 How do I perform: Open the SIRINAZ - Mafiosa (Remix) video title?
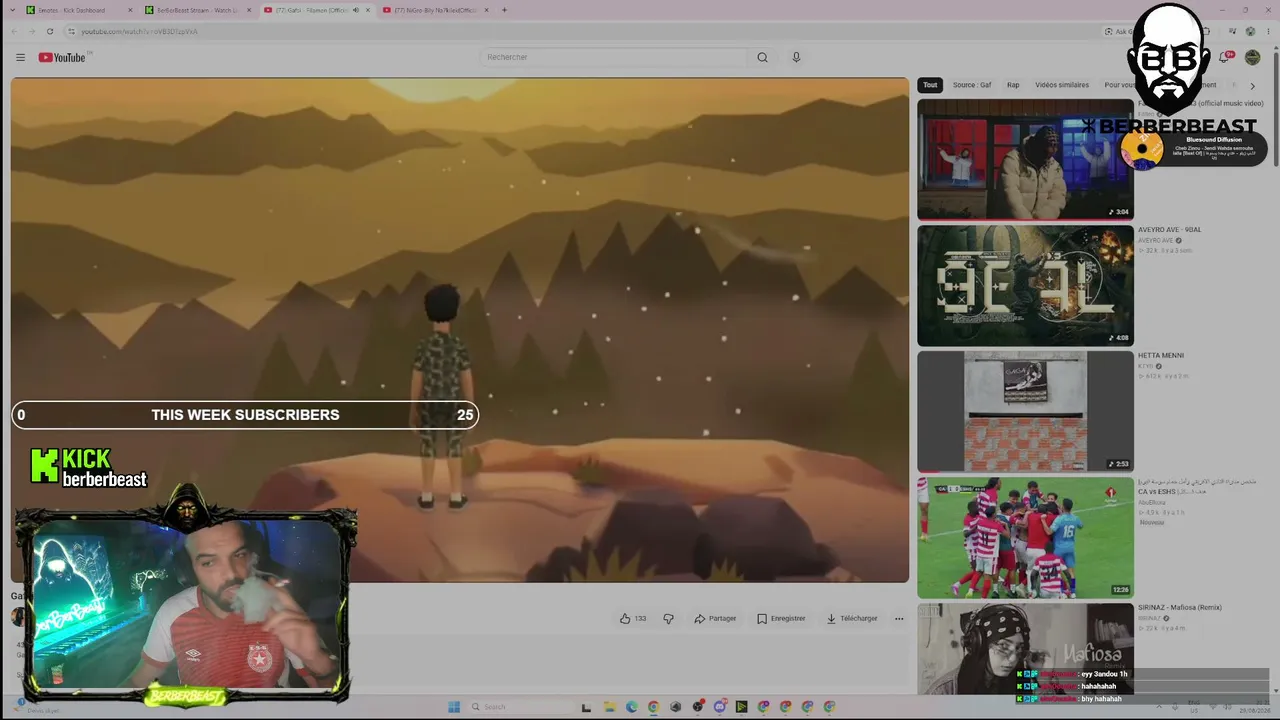[1180, 607]
